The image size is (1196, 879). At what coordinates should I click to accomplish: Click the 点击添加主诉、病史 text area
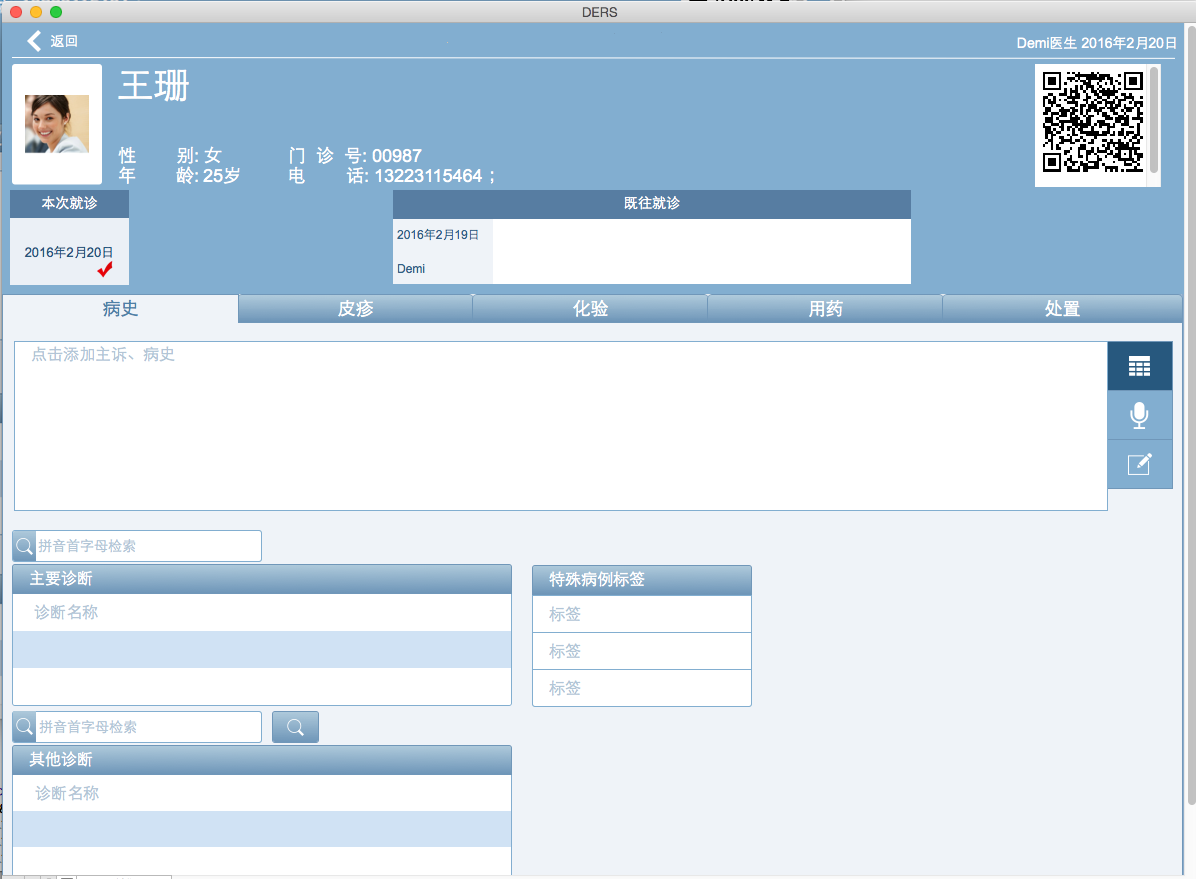click(x=560, y=425)
